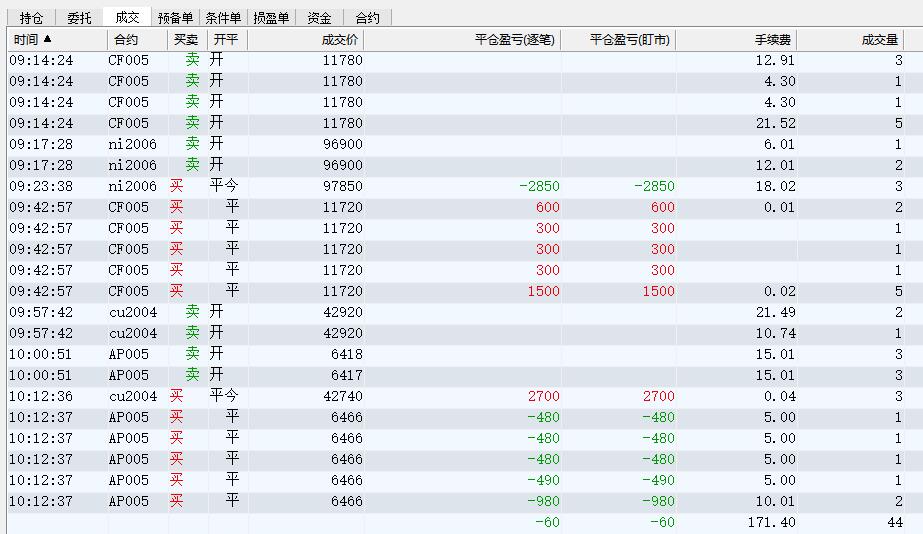Image resolution: width=923 pixels, height=534 pixels.
Task: Select the fee value 12.01
Action: pos(775,165)
